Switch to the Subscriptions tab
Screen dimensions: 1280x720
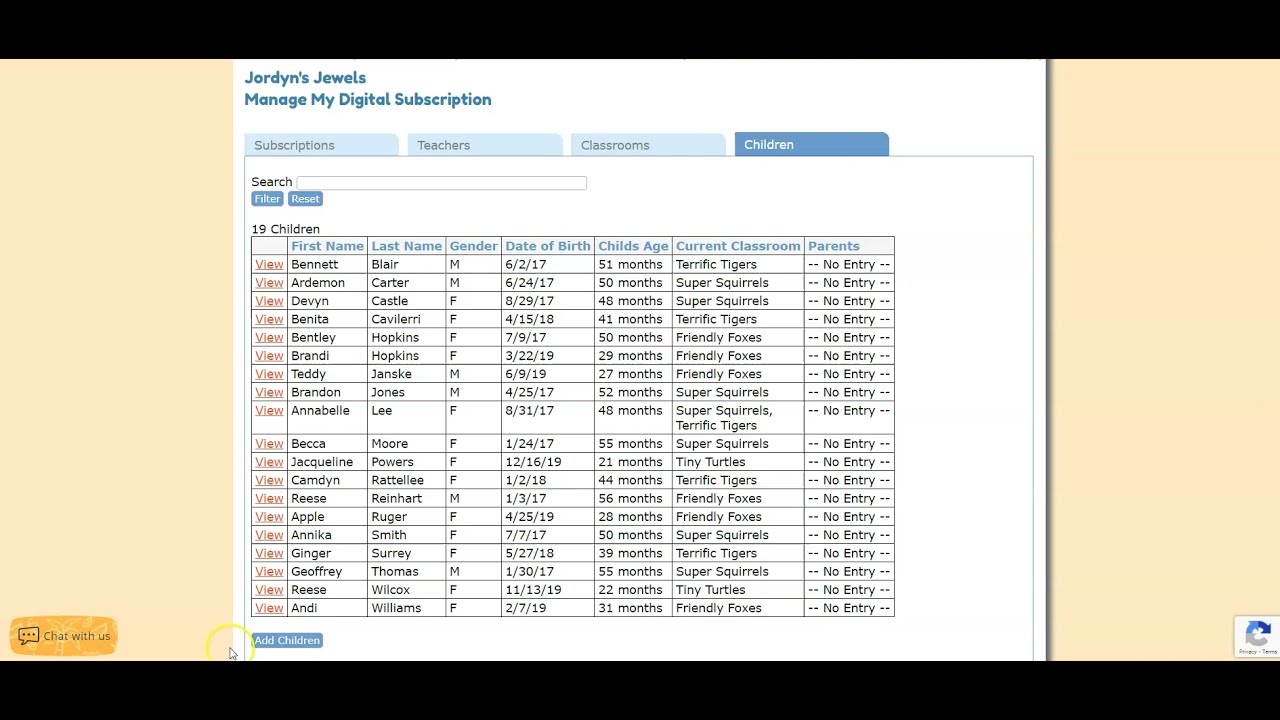pos(321,145)
